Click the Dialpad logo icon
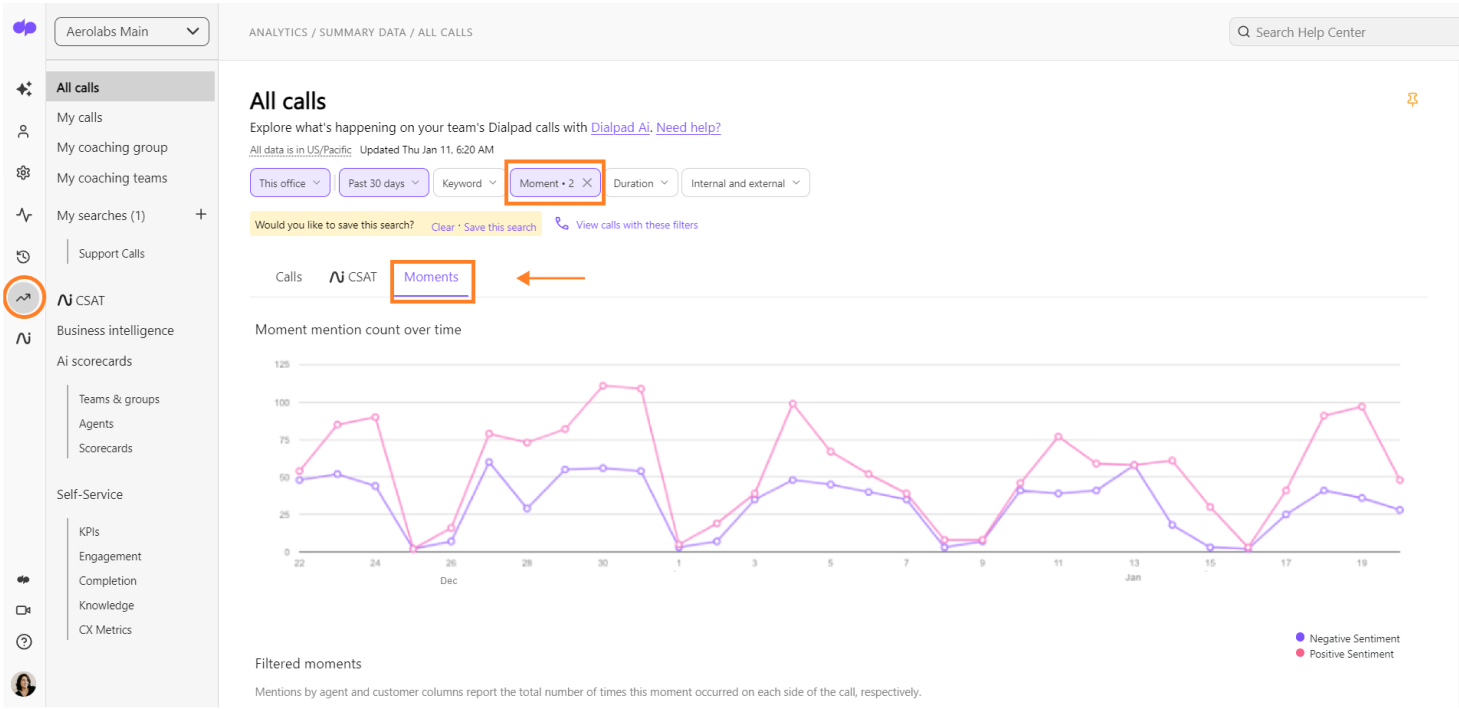1459x709 pixels. click(x=24, y=28)
